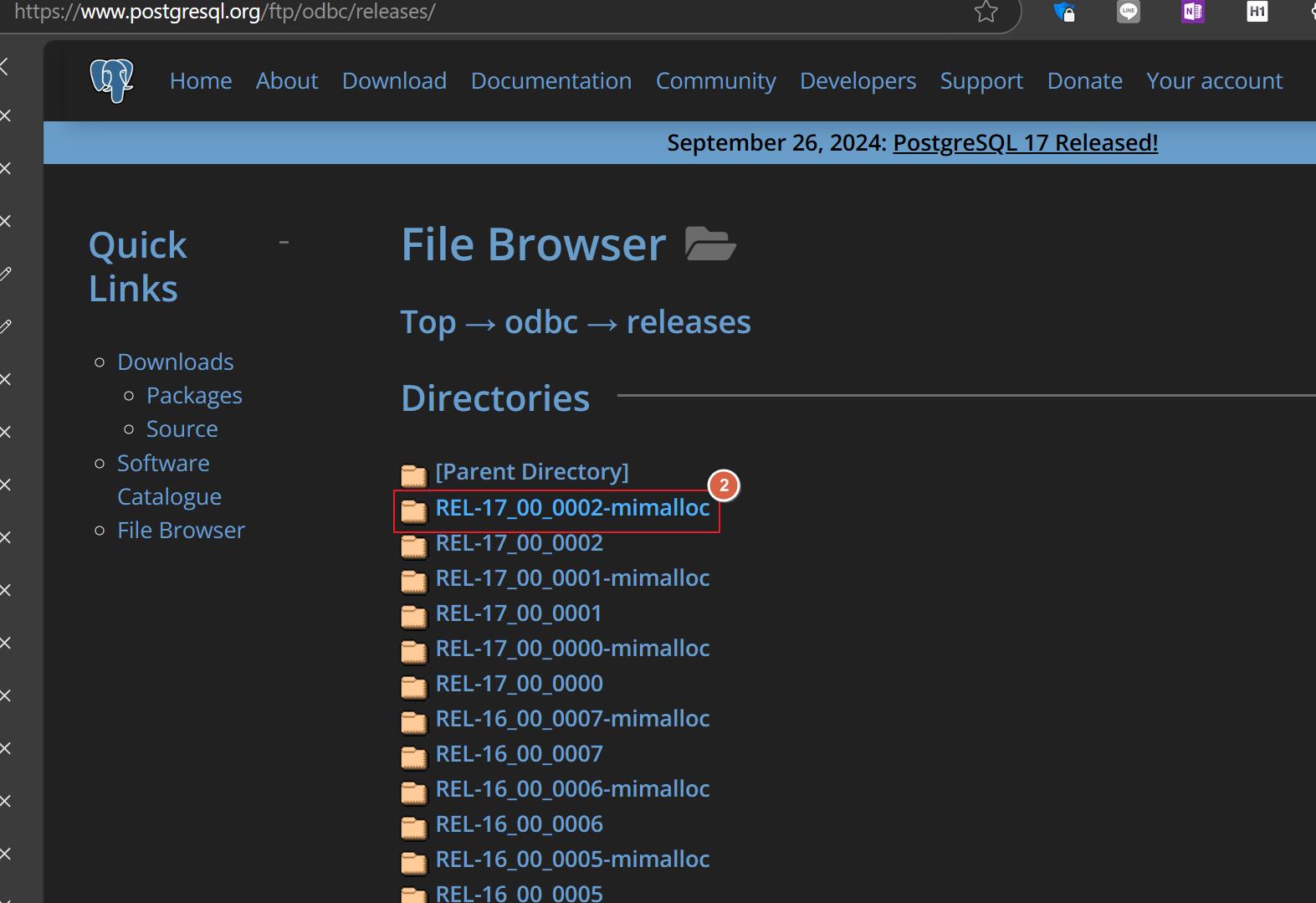Open the Community menu item
Image resolution: width=1316 pixels, height=903 pixels.
tap(716, 80)
